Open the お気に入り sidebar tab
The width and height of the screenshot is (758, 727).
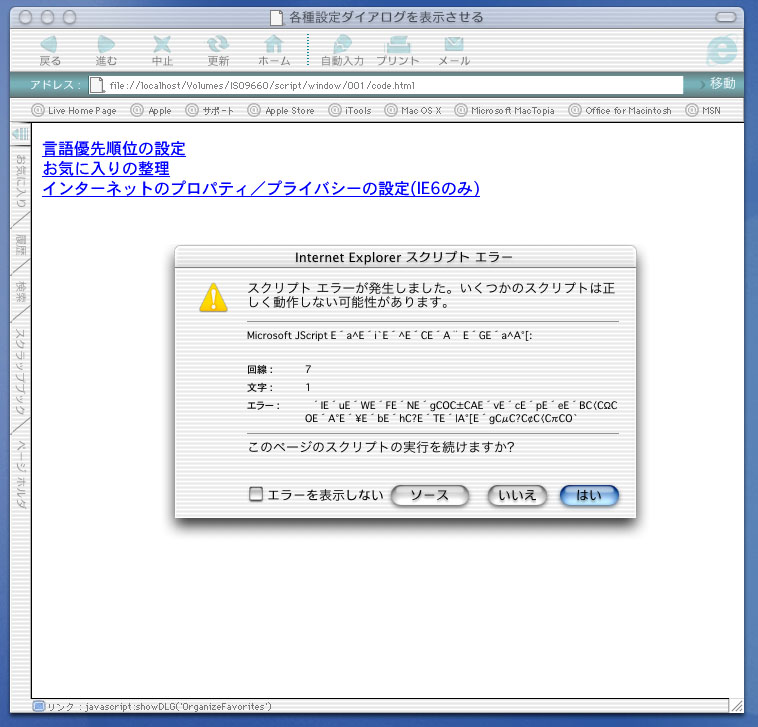pyautogui.click(x=20, y=180)
